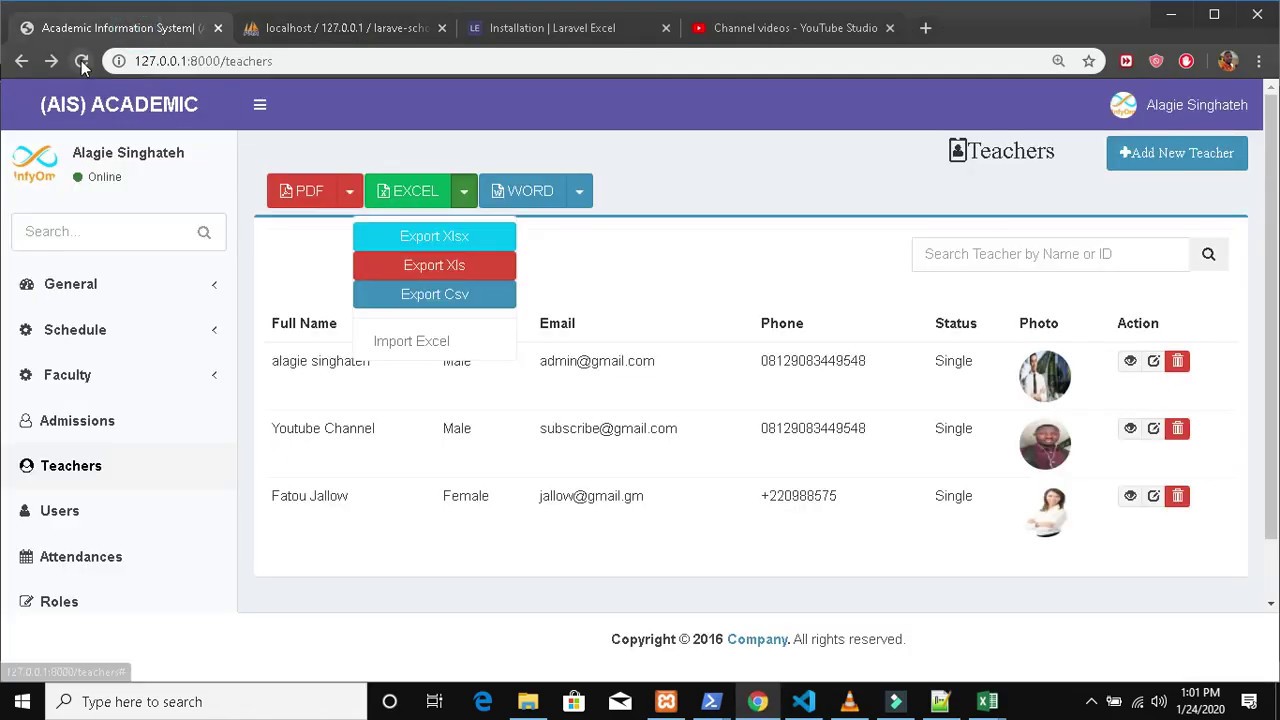Viewport: 1280px width, 720px height.
Task: Click browser zoom magnifier icon
Action: click(1058, 61)
